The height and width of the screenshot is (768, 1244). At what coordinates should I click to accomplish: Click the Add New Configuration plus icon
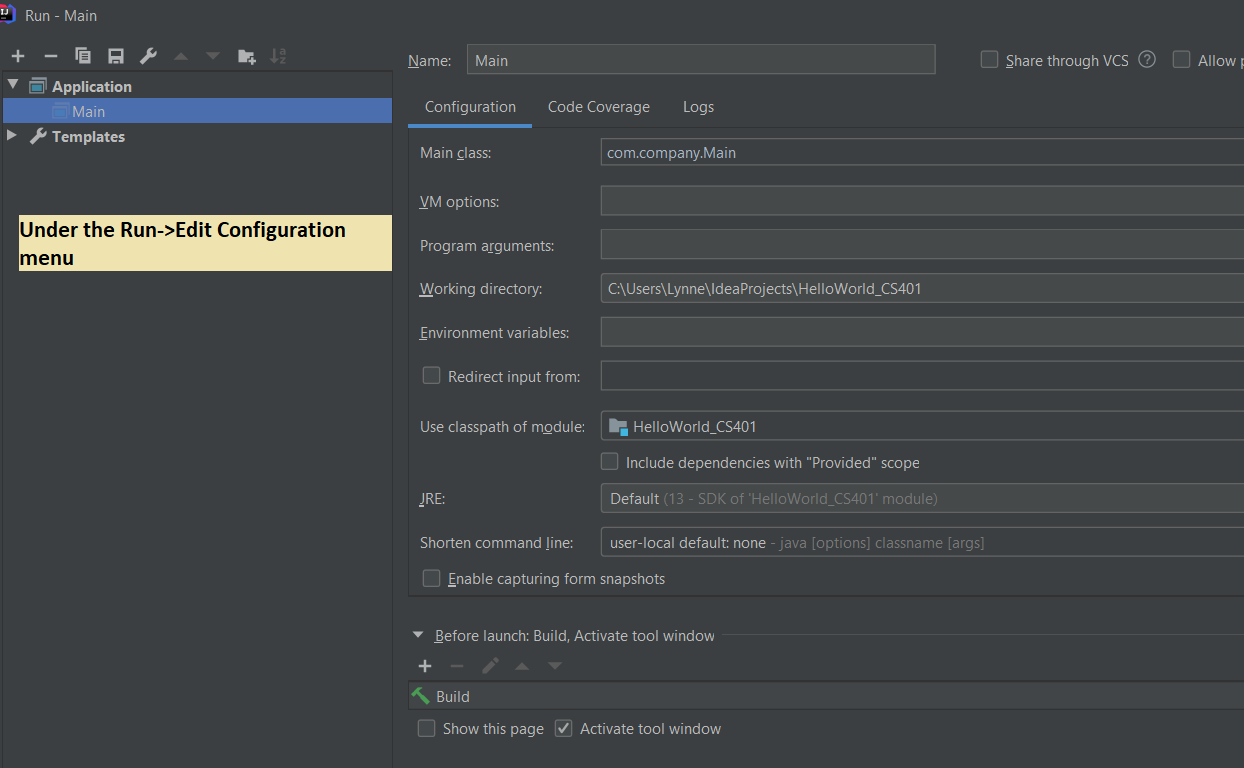[x=18, y=56]
